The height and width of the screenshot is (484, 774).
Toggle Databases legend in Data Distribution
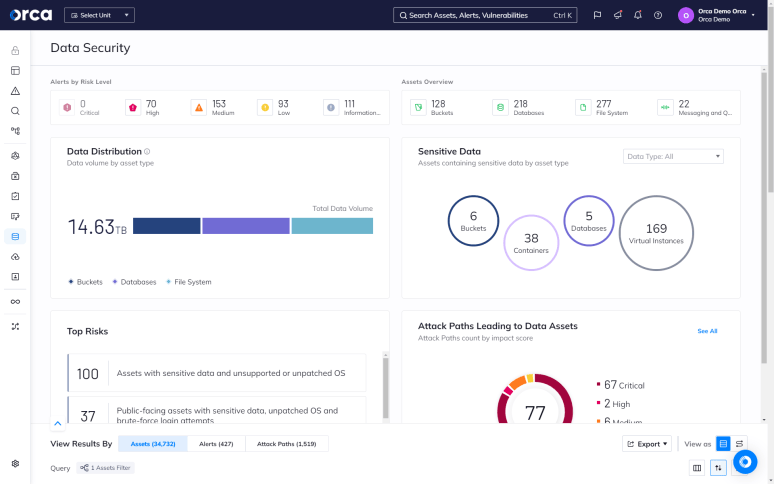click(134, 282)
